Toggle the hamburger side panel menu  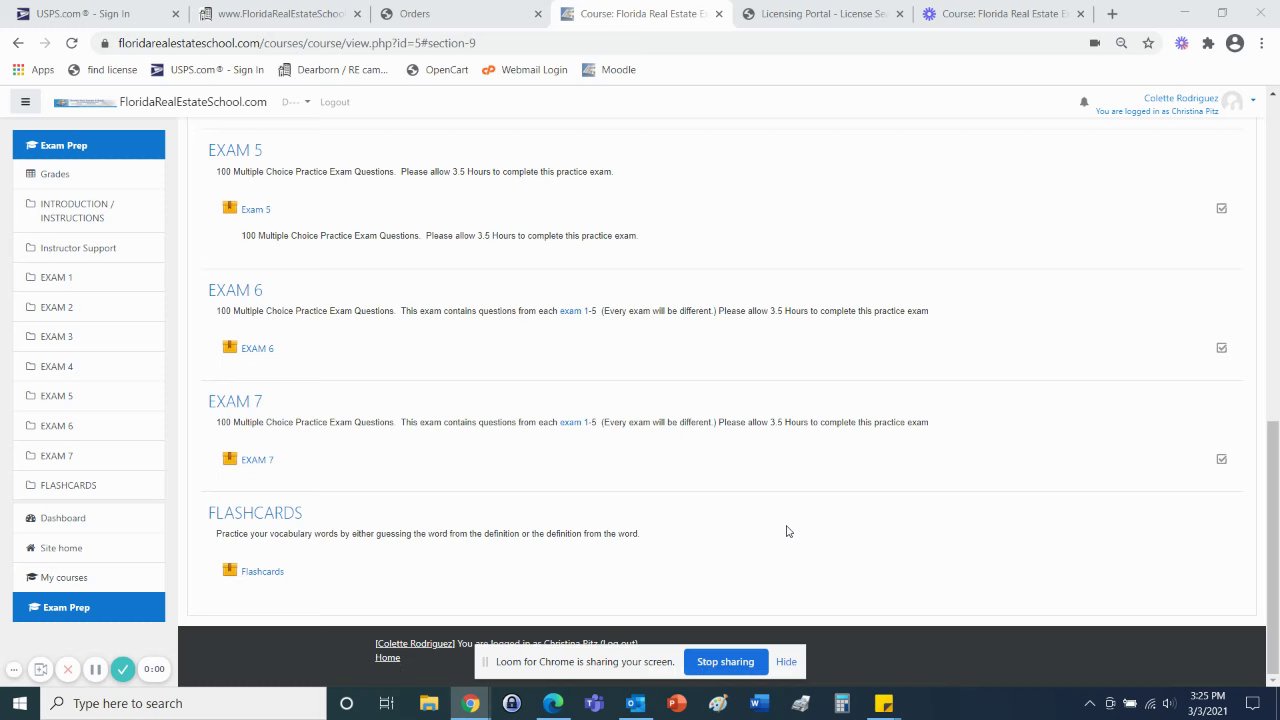pos(25,101)
